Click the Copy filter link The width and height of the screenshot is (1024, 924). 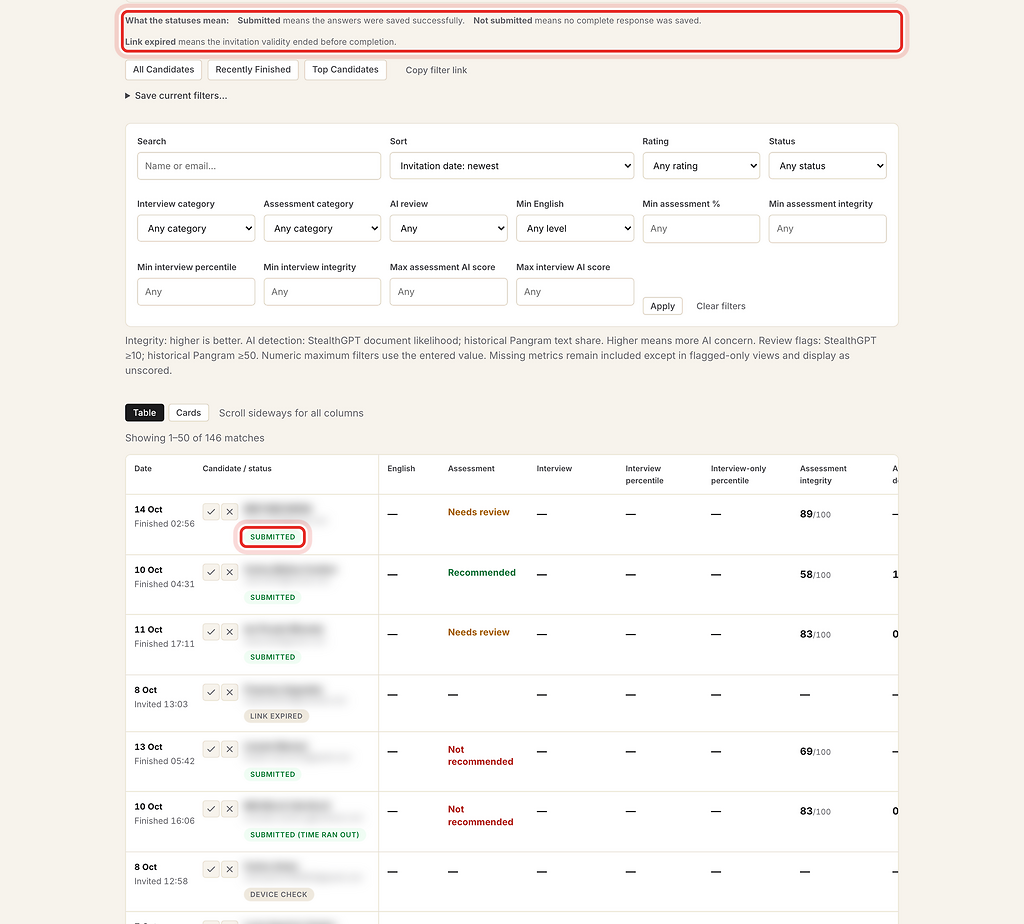click(x=436, y=70)
